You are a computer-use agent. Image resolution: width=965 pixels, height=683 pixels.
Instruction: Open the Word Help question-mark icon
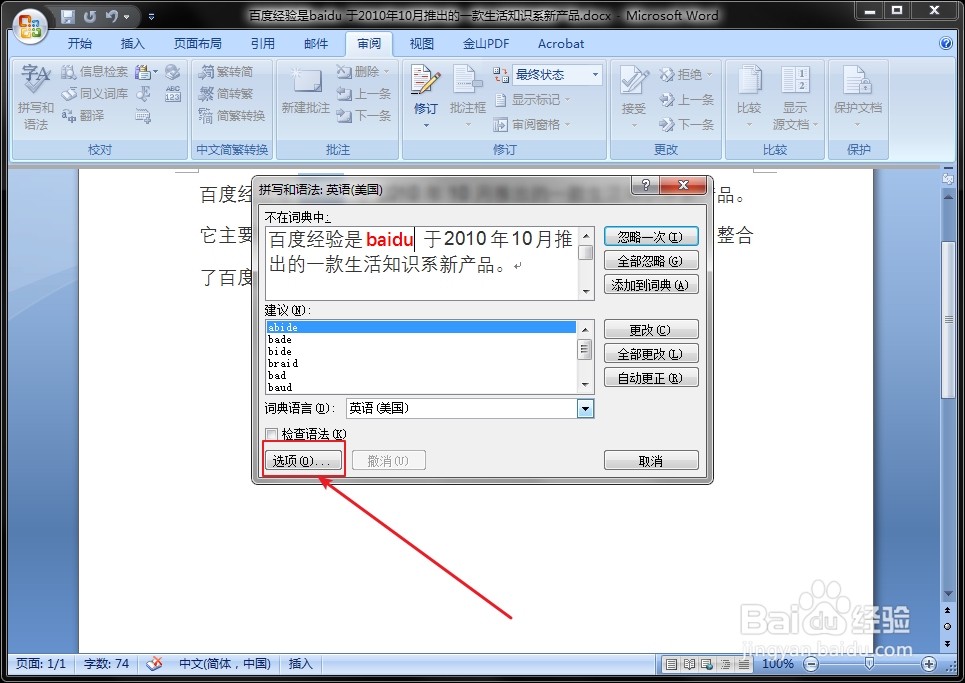946,43
